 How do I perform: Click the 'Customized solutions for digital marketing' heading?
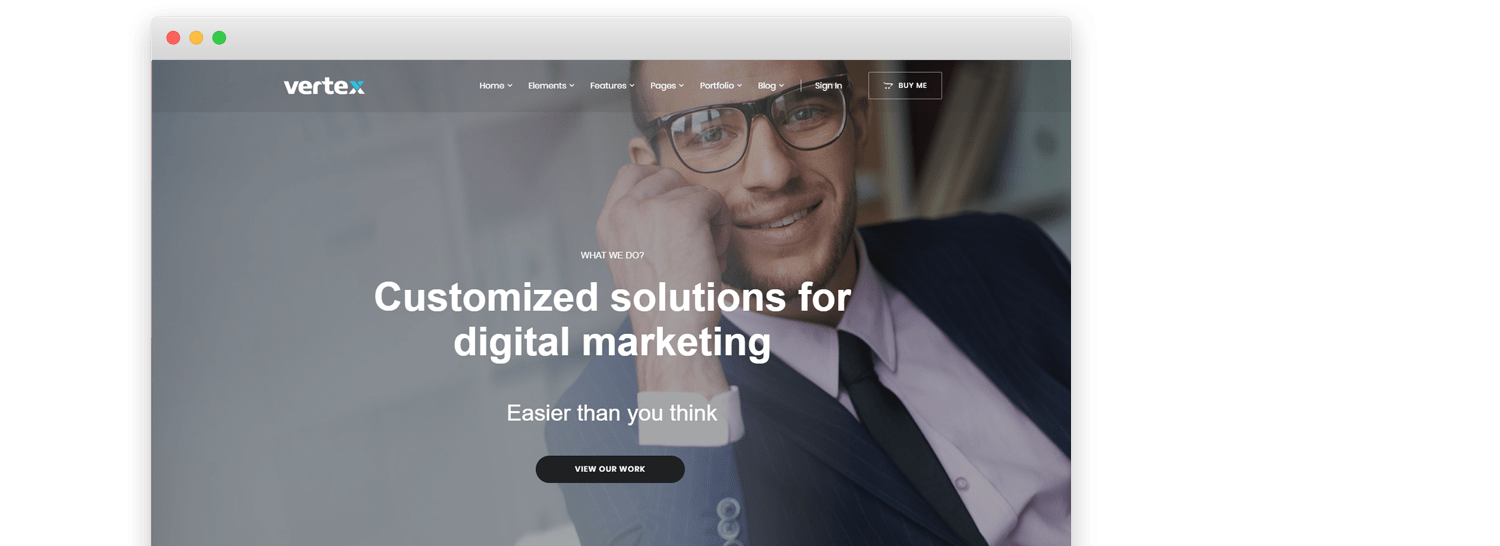612,319
